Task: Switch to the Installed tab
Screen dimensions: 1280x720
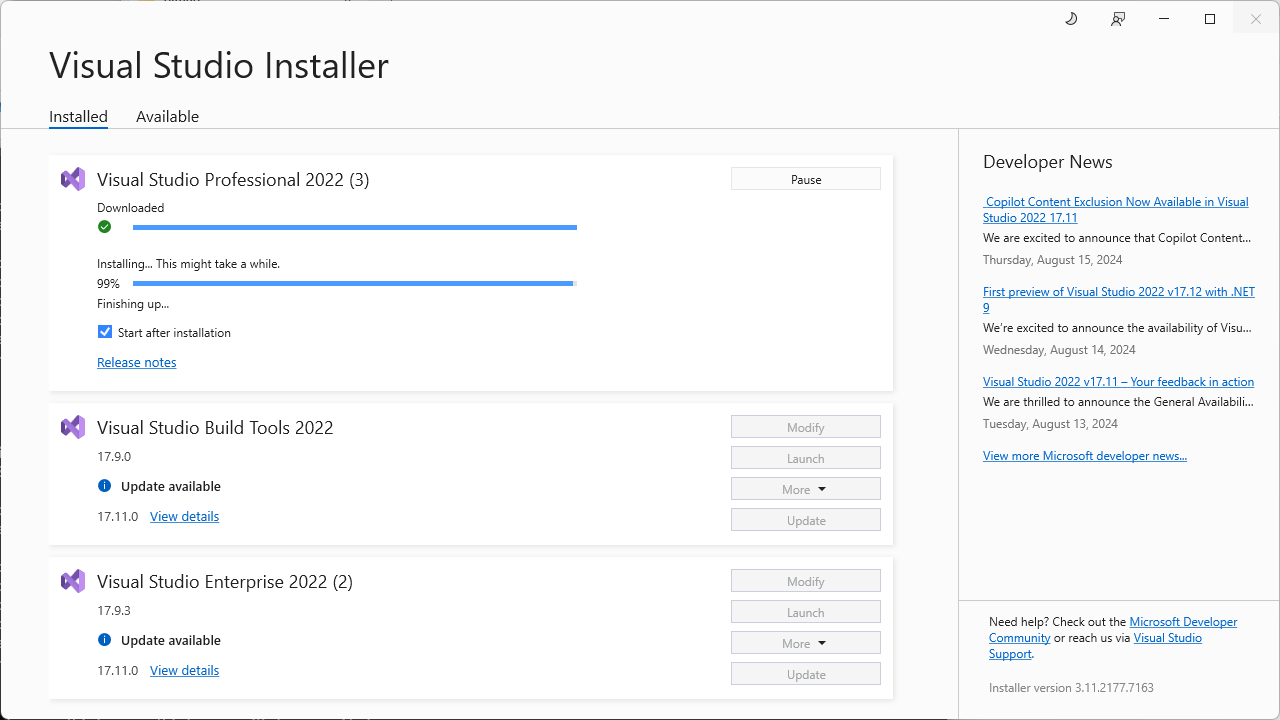Action: click(78, 117)
